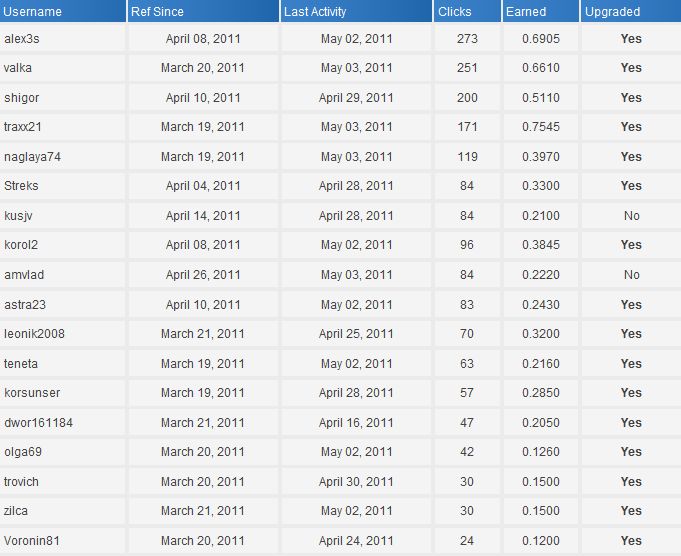Image resolution: width=681 pixels, height=556 pixels.
Task: Sort by the Last Activity column header
Action: (315, 11)
